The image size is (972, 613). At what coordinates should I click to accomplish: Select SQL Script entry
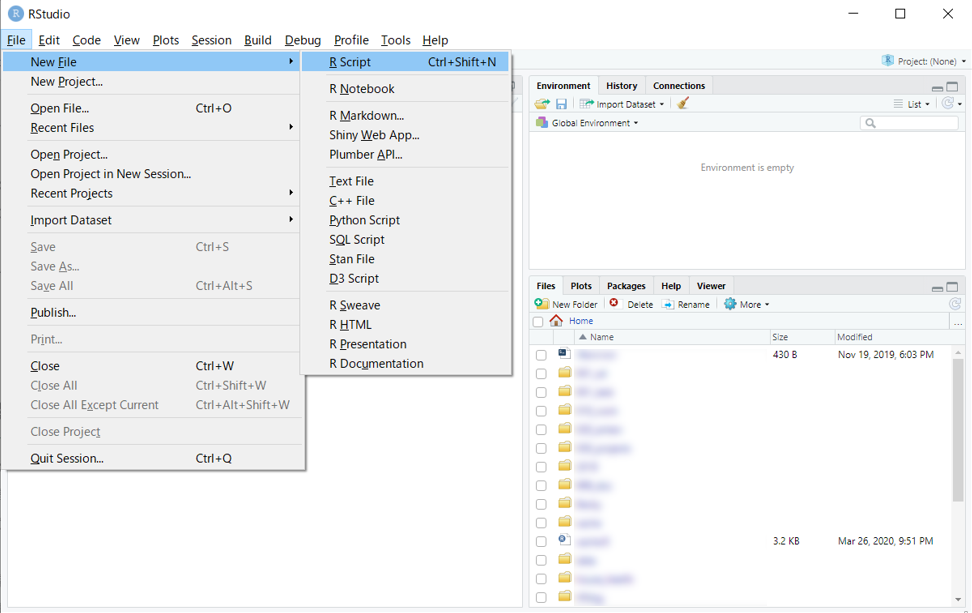click(x=405, y=239)
